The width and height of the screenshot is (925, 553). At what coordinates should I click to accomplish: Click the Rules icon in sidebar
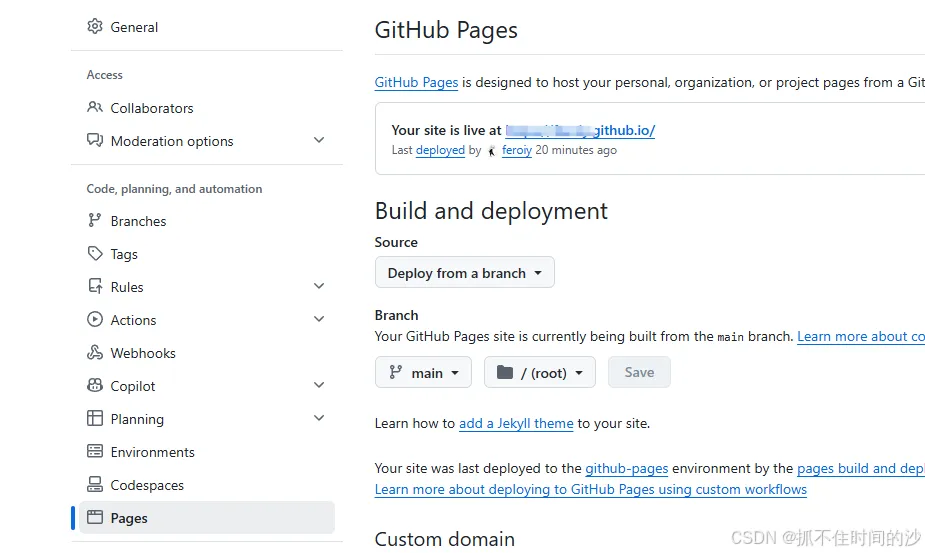click(94, 287)
